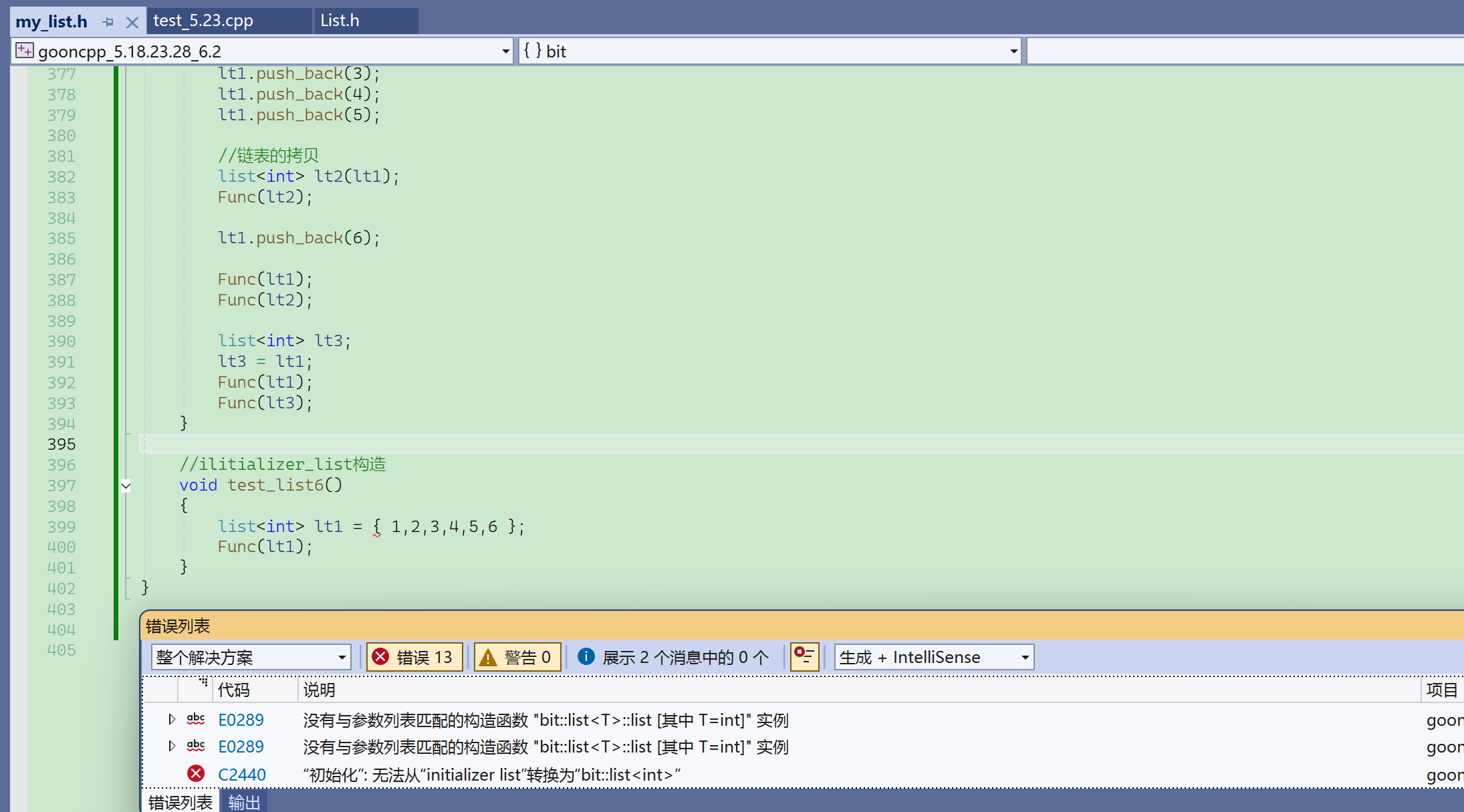The width and height of the screenshot is (1464, 812).
Task: Open the Build + IntelliSense dropdown
Action: click(x=1024, y=657)
